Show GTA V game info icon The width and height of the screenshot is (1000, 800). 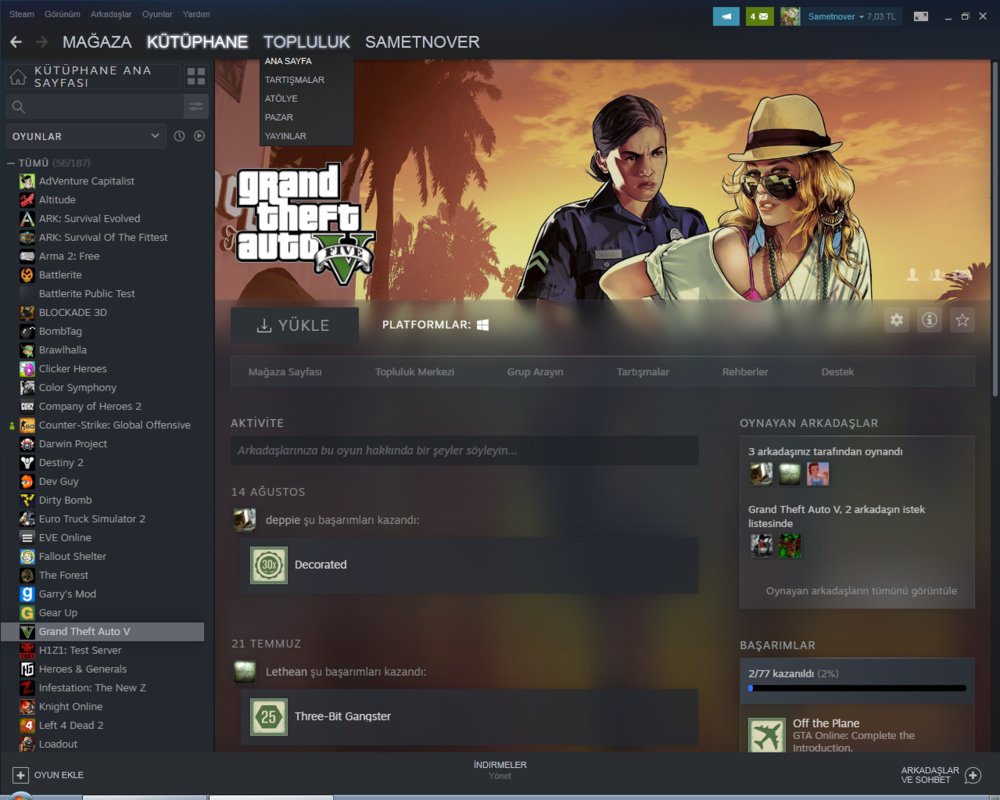[x=929, y=320]
